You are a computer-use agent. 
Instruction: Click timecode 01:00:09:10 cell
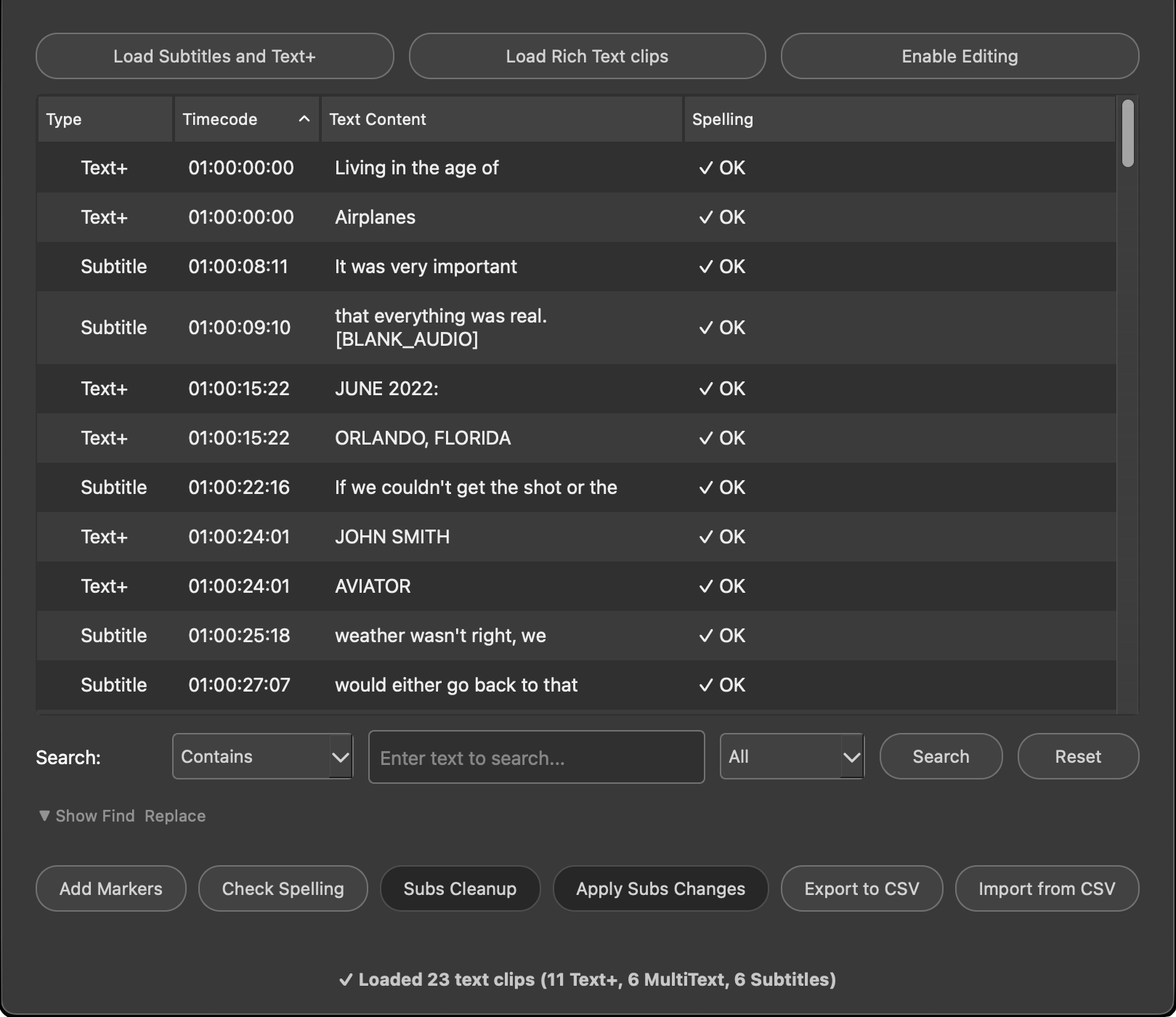click(239, 328)
